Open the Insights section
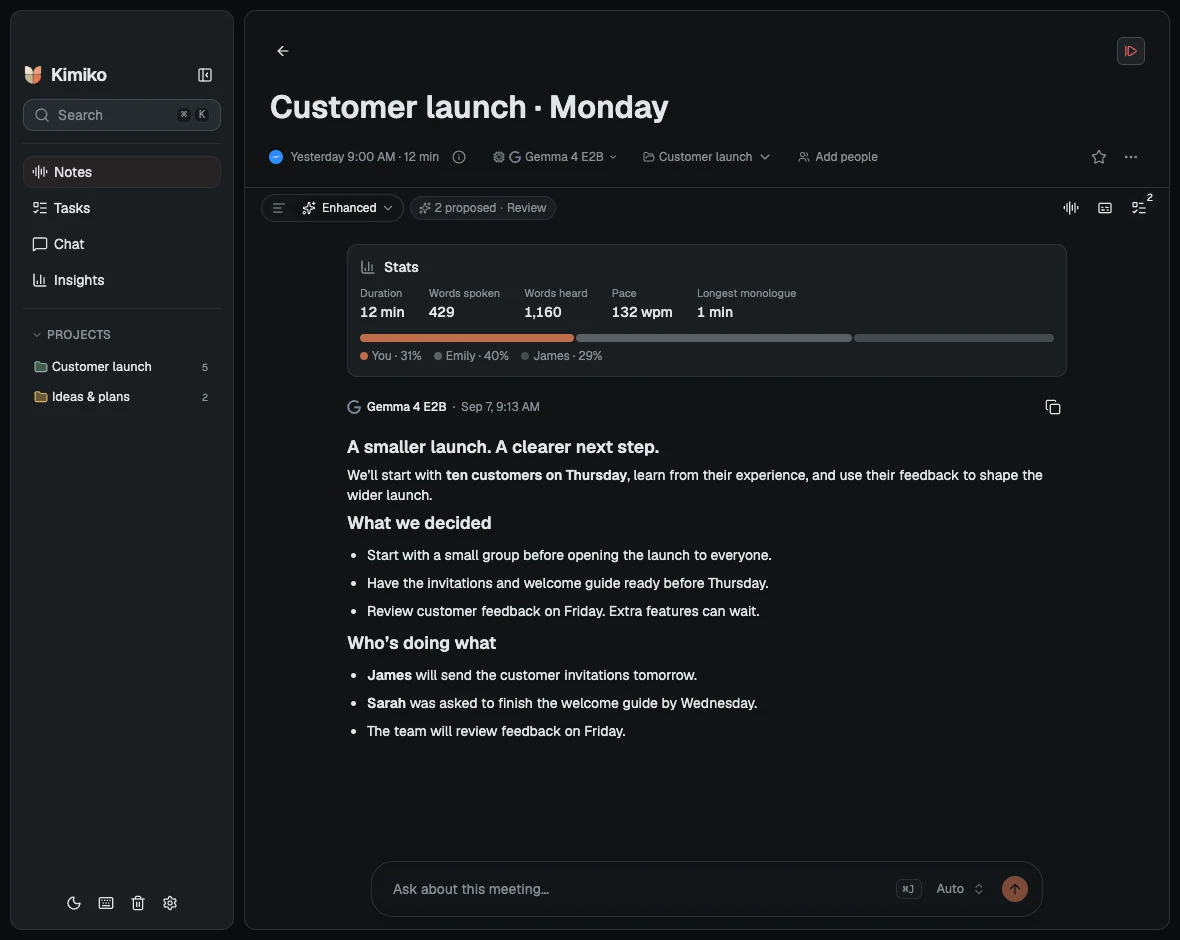Viewport: 1180px width, 940px height. [122, 280]
